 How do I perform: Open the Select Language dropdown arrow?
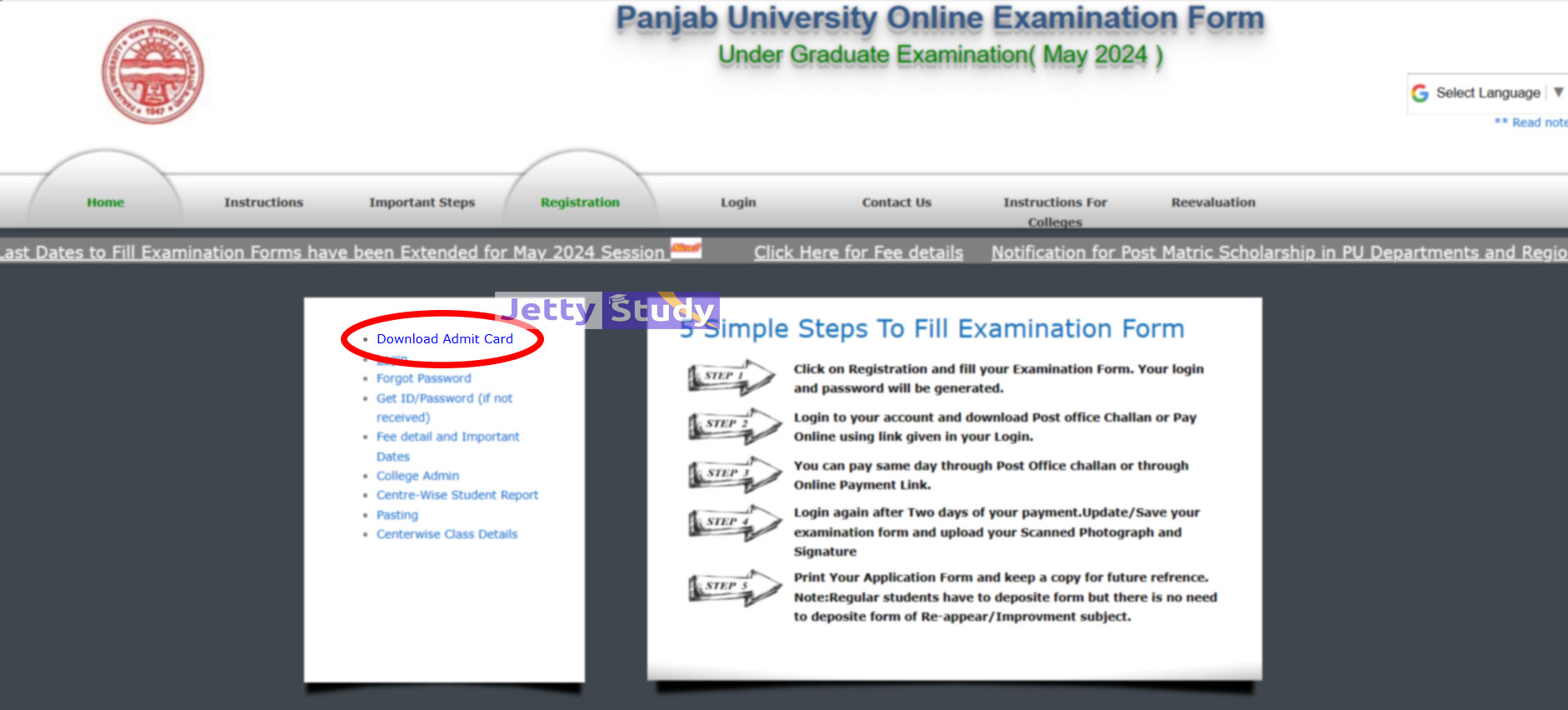[x=1558, y=92]
